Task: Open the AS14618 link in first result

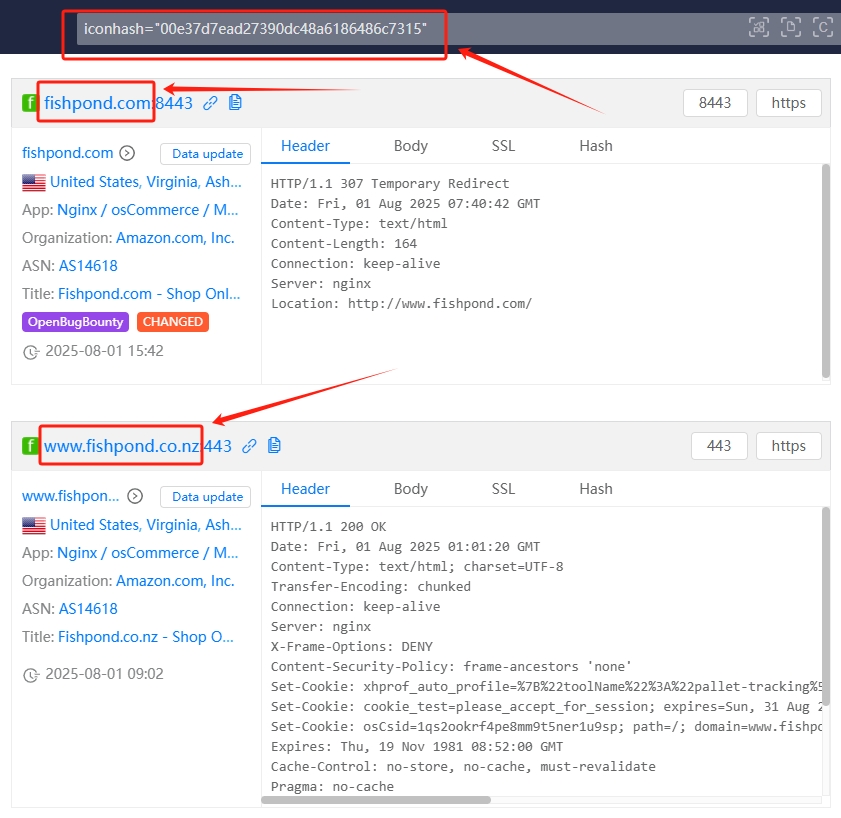Action: (x=88, y=266)
